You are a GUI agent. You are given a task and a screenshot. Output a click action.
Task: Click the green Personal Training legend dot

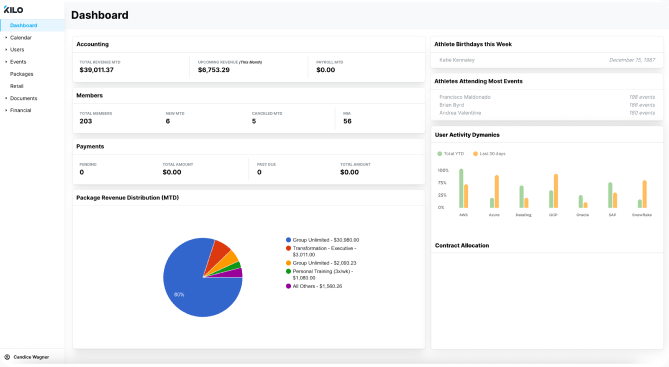point(288,271)
